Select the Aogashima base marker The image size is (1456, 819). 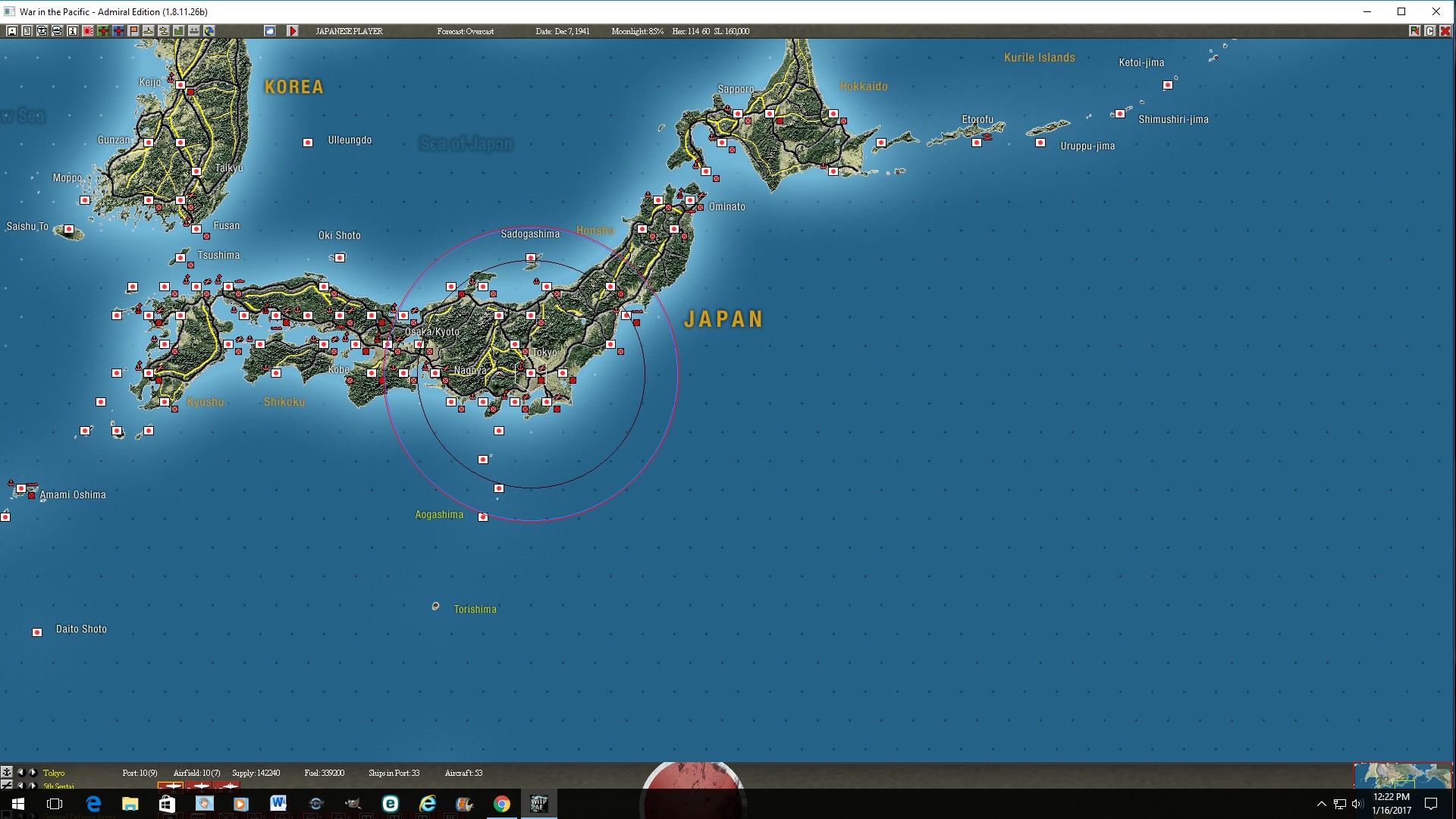point(483,517)
